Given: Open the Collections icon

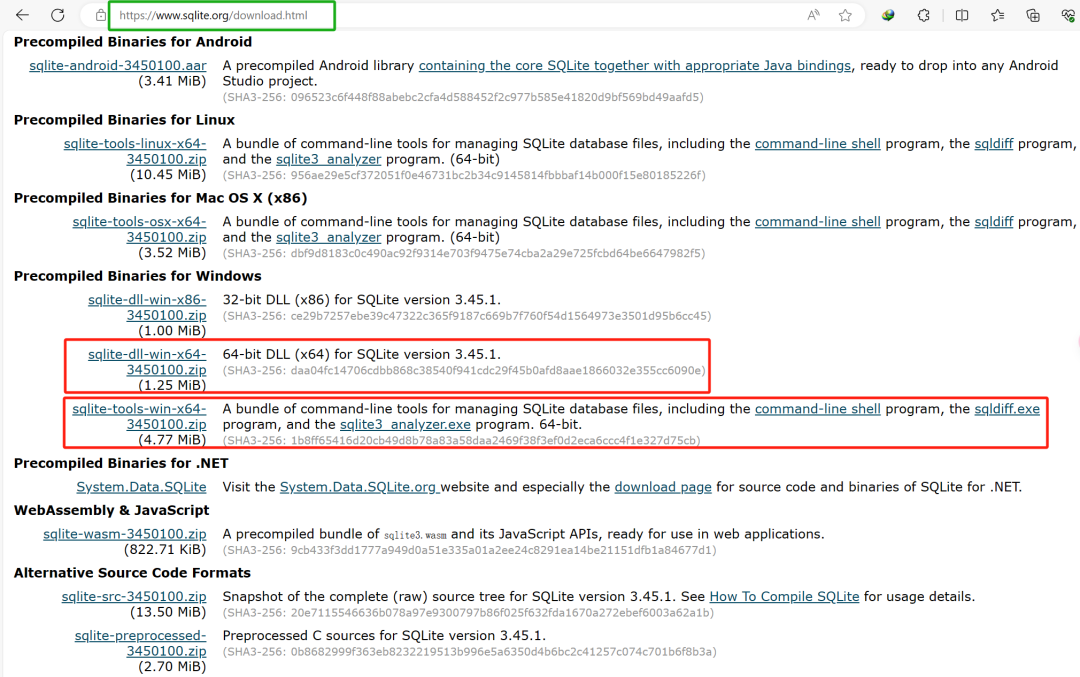Looking at the screenshot, I should pyautogui.click(x=1032, y=15).
